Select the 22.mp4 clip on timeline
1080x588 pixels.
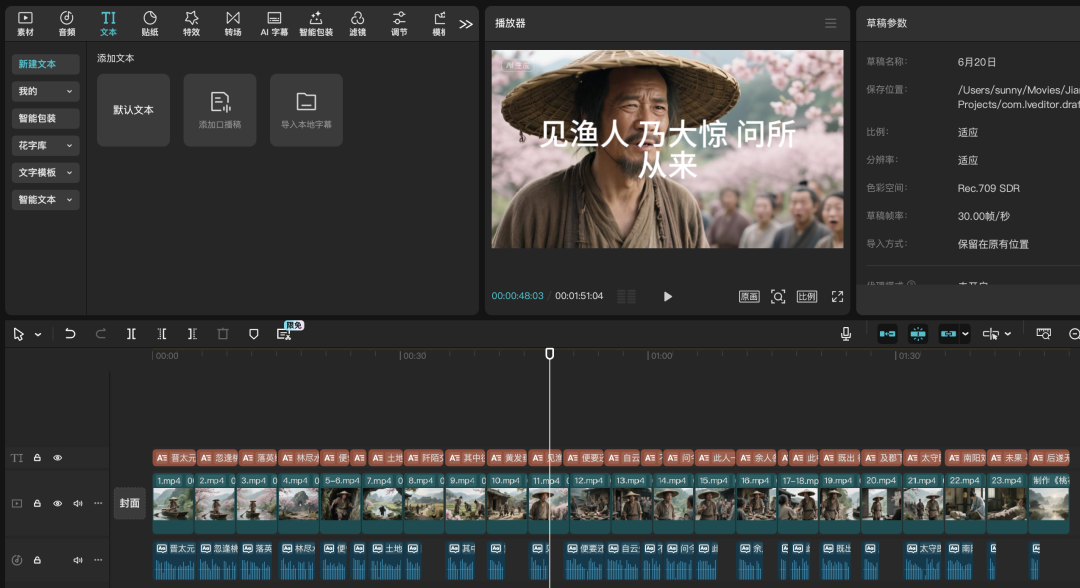[x=966, y=503]
